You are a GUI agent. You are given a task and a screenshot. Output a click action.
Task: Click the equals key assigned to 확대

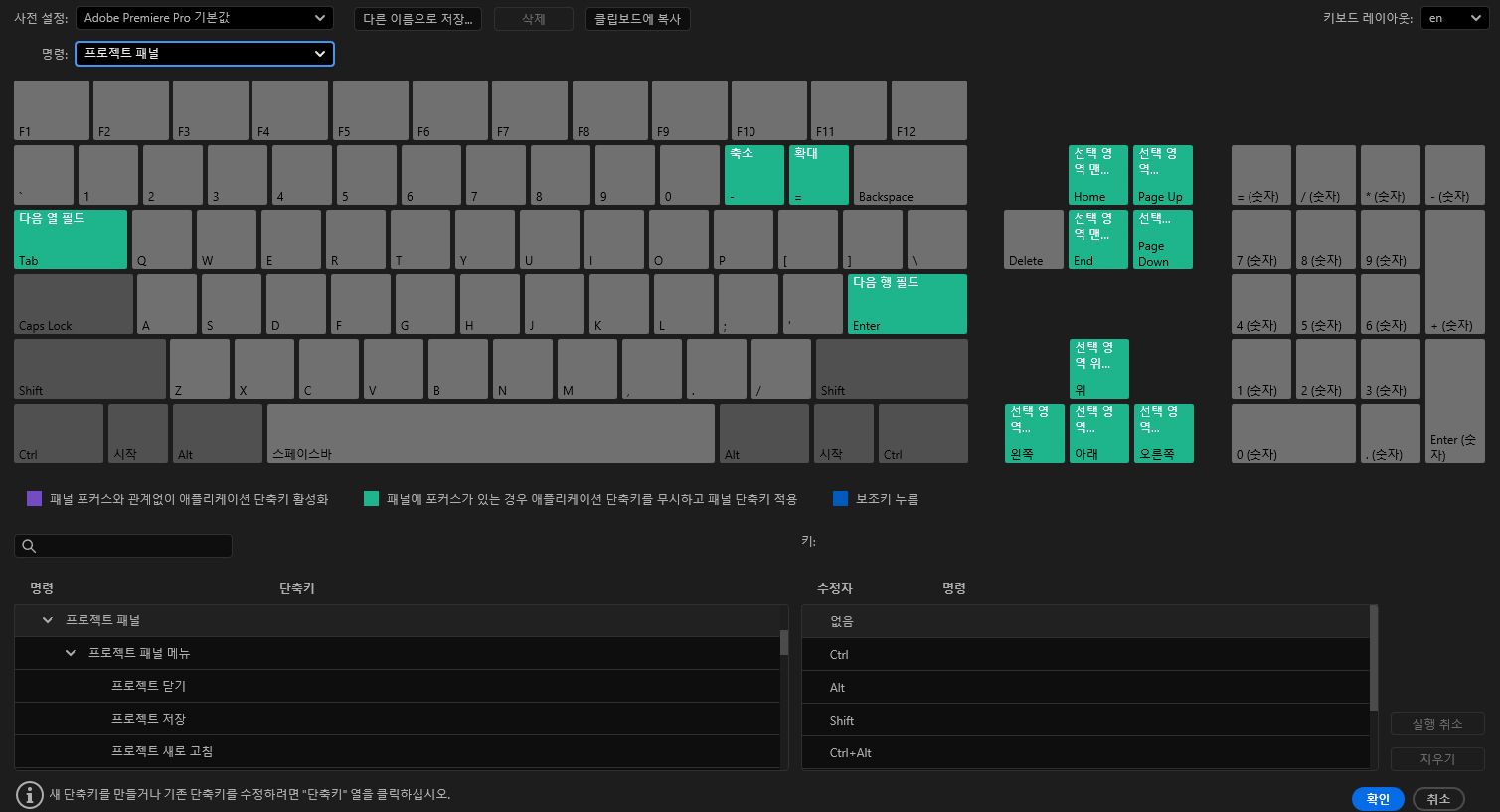818,175
